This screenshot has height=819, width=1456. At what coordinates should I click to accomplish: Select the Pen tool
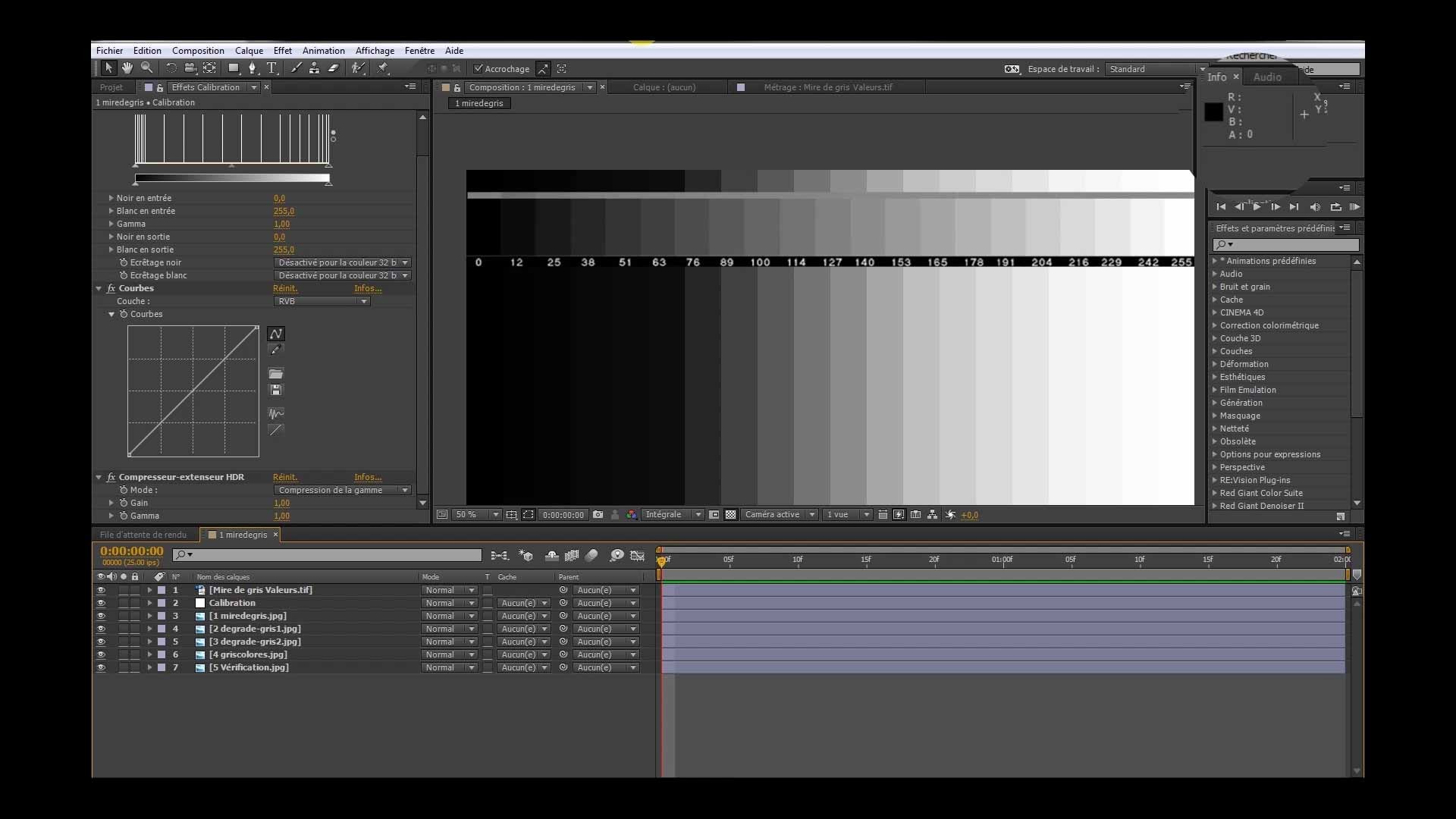pyautogui.click(x=253, y=68)
